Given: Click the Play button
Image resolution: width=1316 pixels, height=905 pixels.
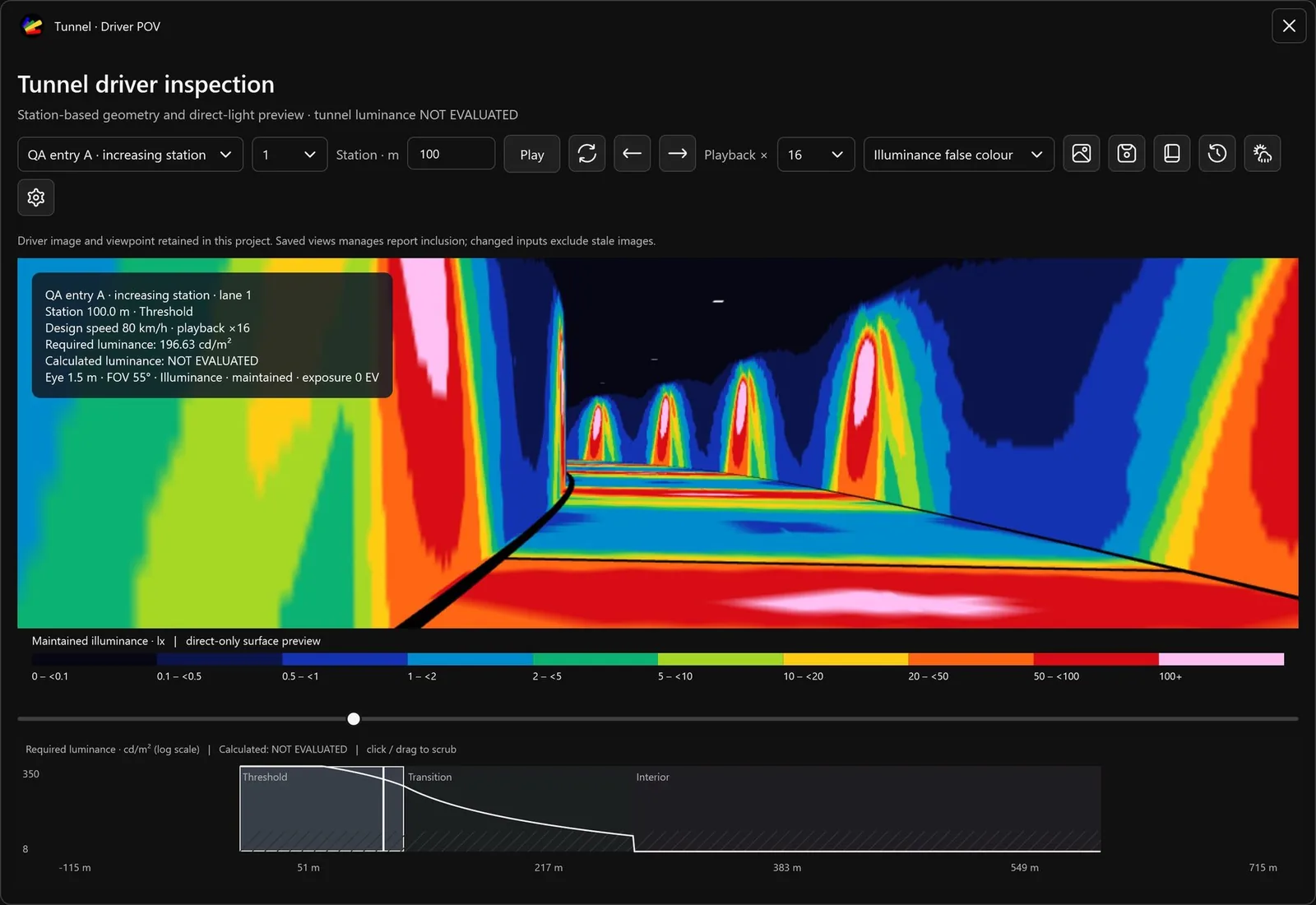Looking at the screenshot, I should point(532,155).
